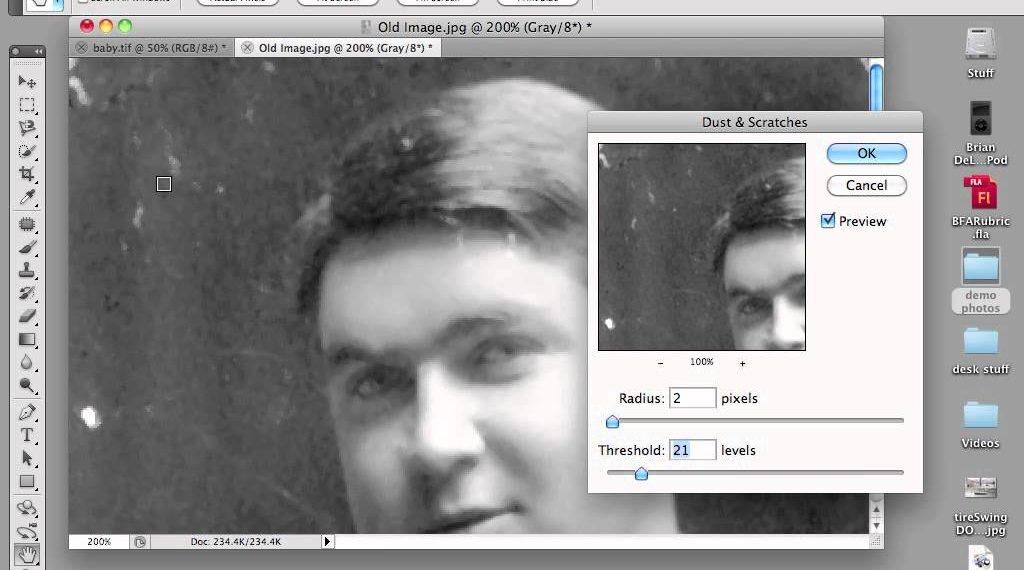
Task: Confirm Dust & Scratches with OK
Action: (x=867, y=153)
